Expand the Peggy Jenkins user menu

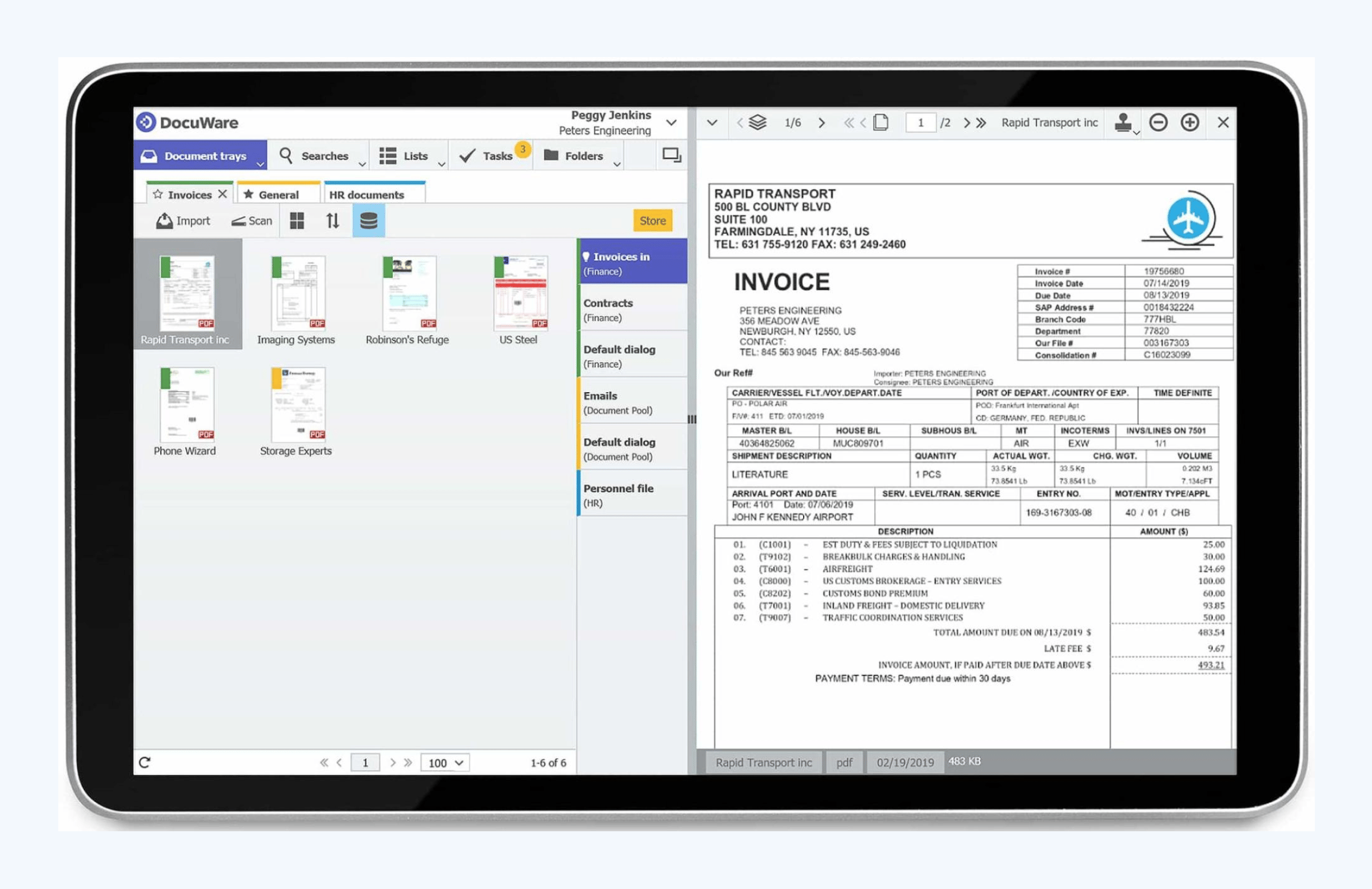pyautogui.click(x=671, y=123)
